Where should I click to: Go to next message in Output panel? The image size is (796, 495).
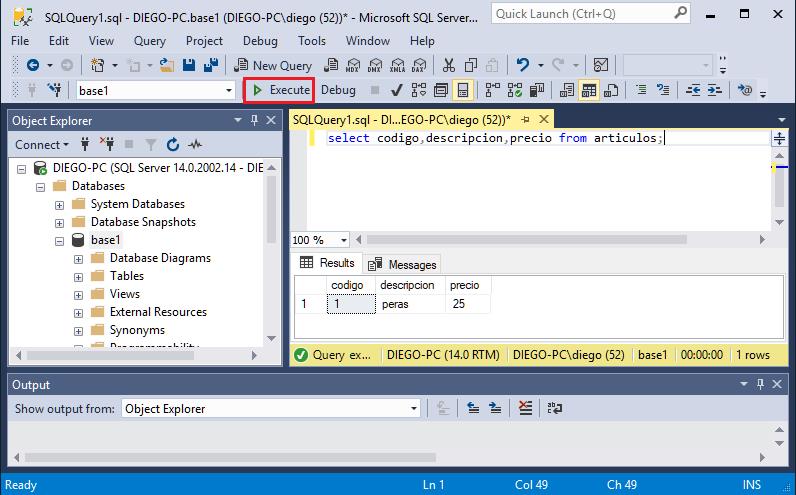coord(495,408)
